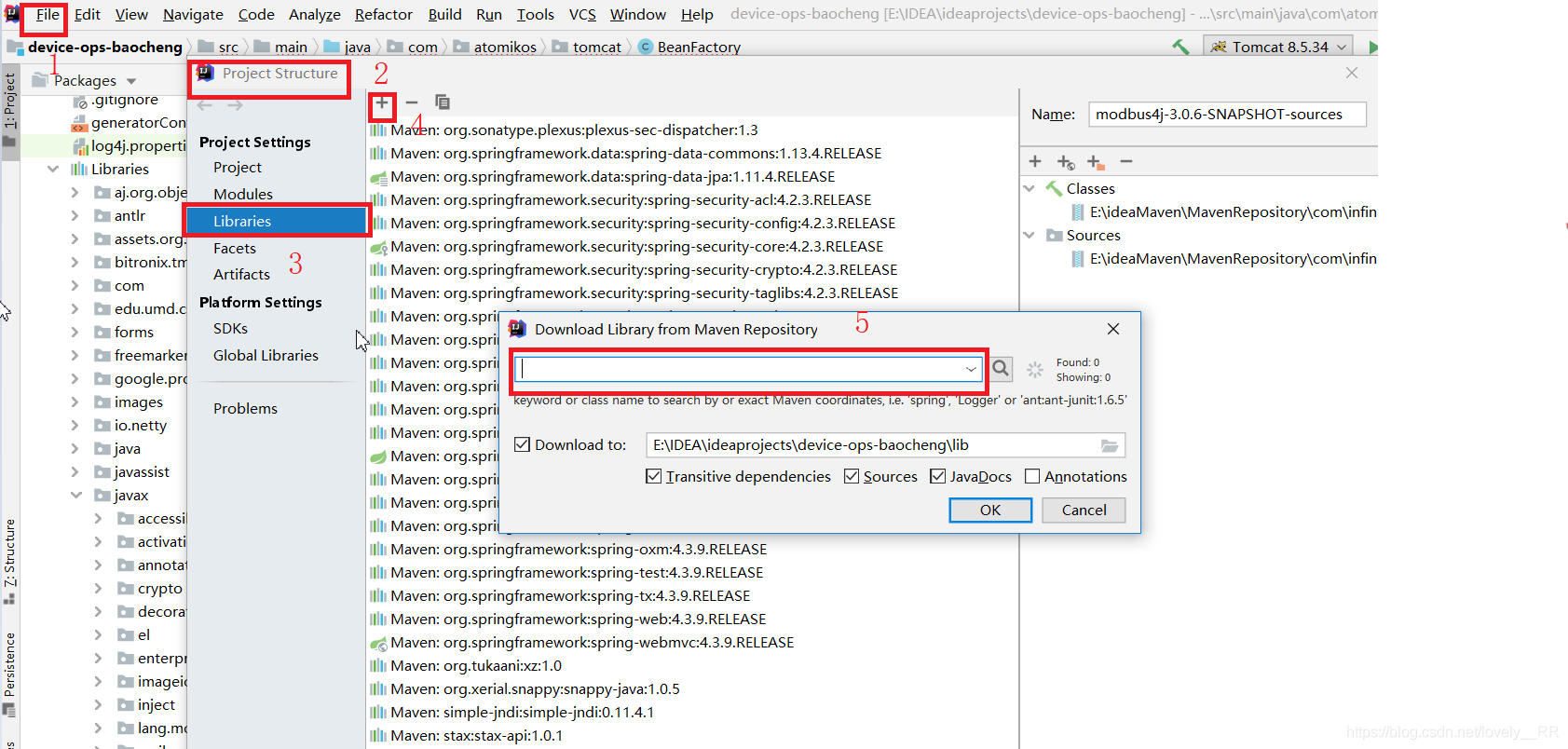The width and height of the screenshot is (1568, 749).
Task: Click the add excluded root icon
Action: tap(1096, 162)
